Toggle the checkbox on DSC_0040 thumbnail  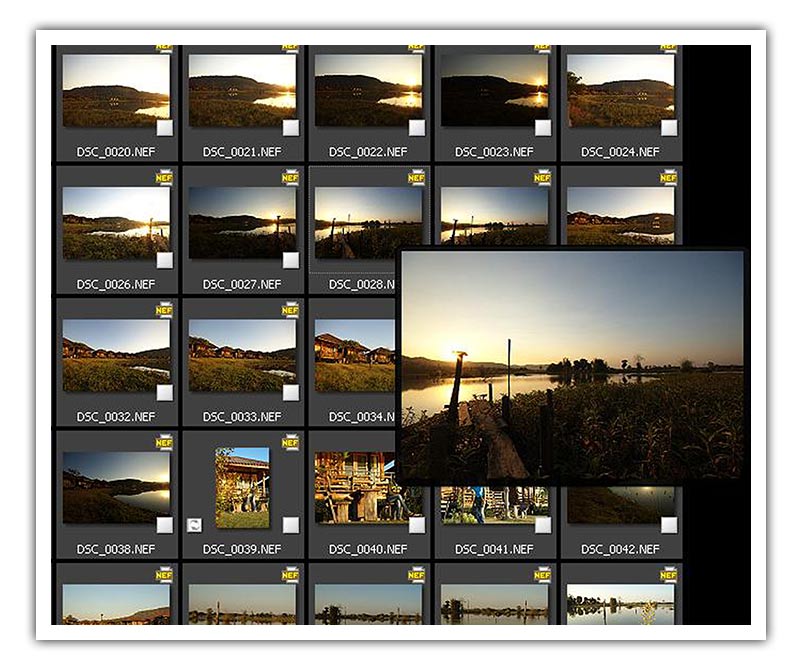[416, 525]
